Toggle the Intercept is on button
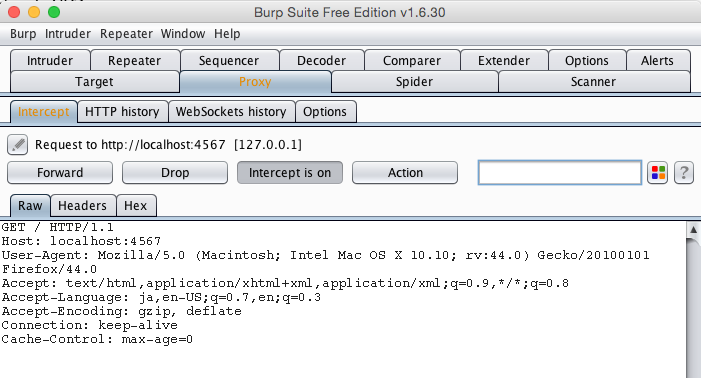The height and width of the screenshot is (378, 701). (290, 172)
